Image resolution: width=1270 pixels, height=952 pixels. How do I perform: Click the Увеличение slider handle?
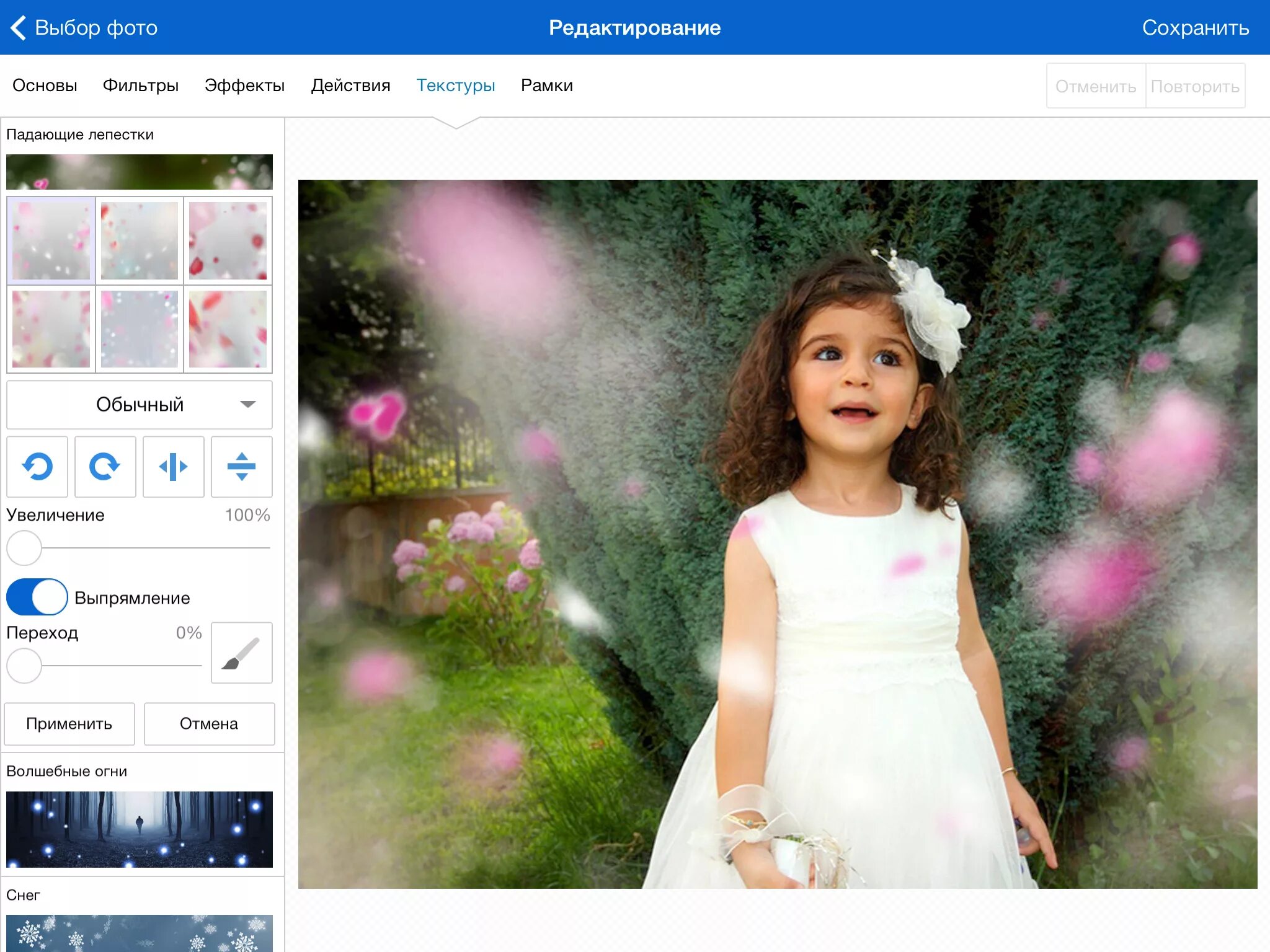(x=24, y=548)
